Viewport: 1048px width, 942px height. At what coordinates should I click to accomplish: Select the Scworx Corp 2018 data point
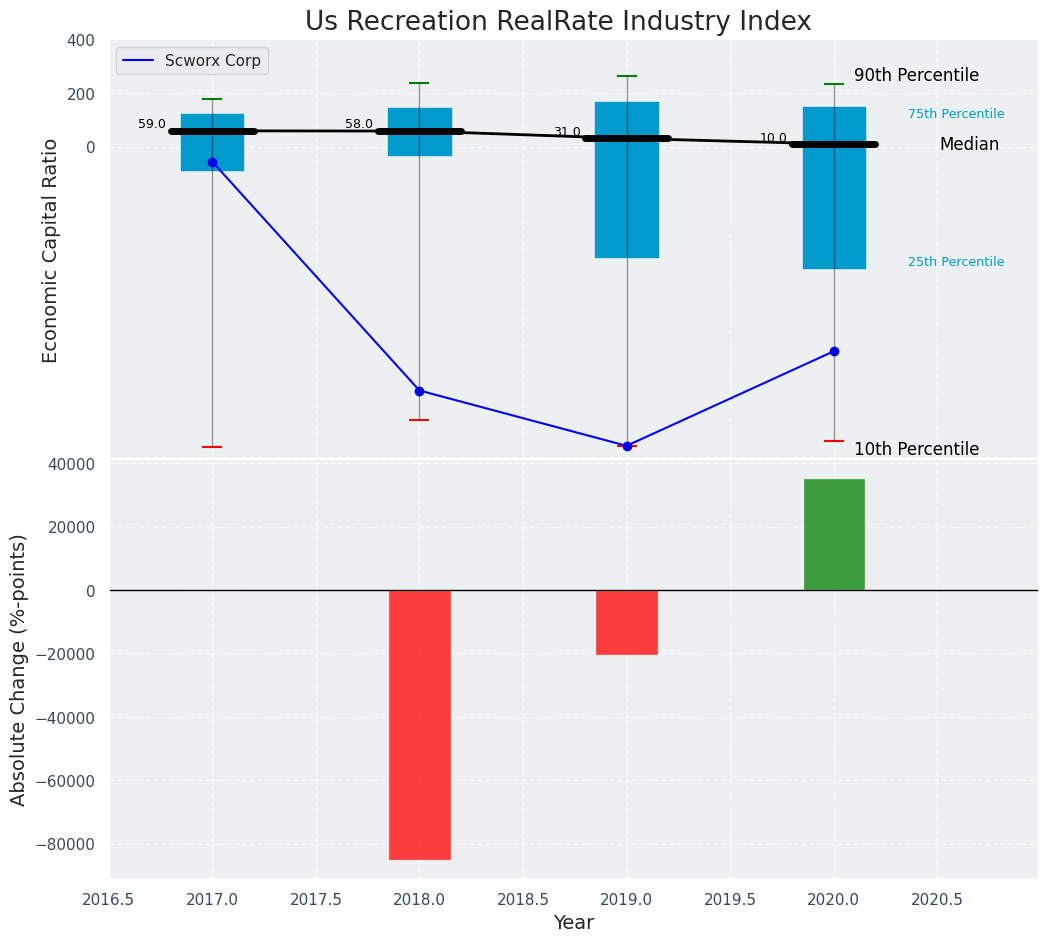[x=419, y=391]
